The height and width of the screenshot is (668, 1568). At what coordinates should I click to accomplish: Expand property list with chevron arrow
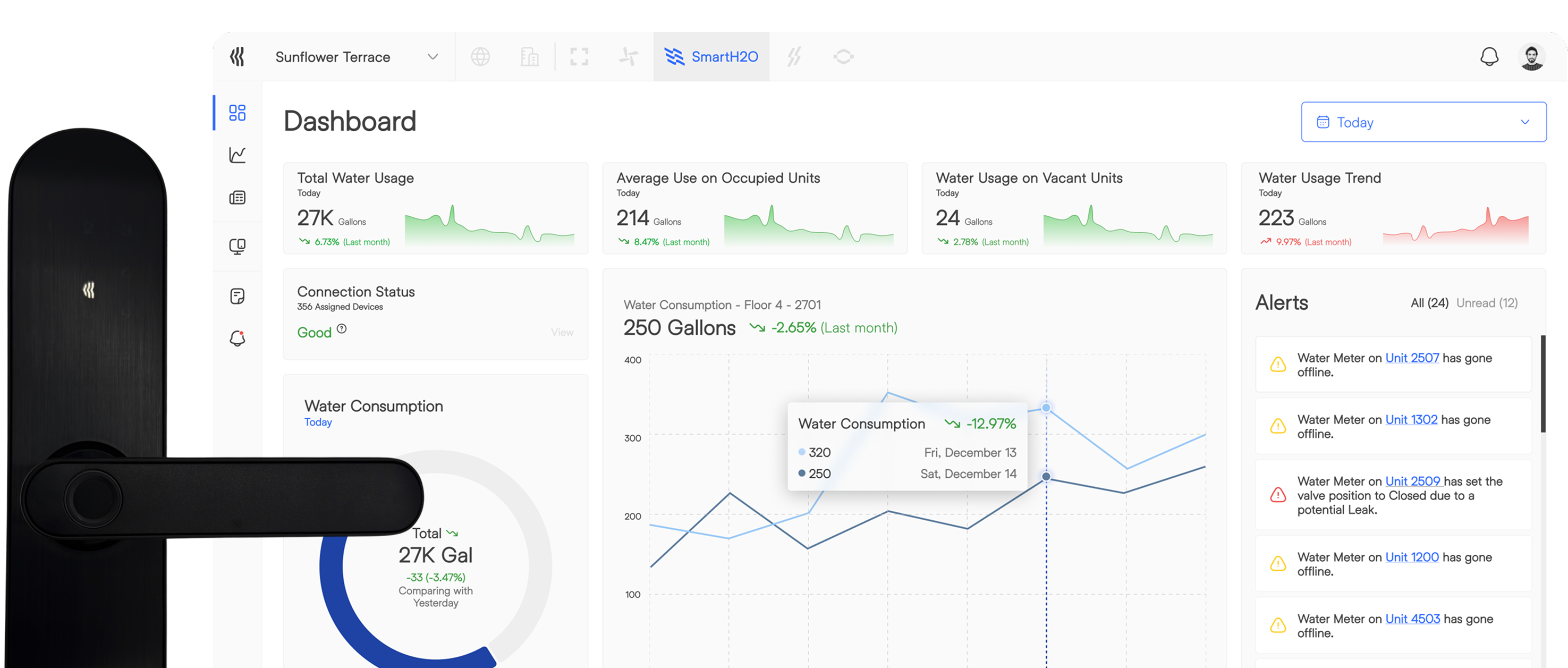[433, 57]
